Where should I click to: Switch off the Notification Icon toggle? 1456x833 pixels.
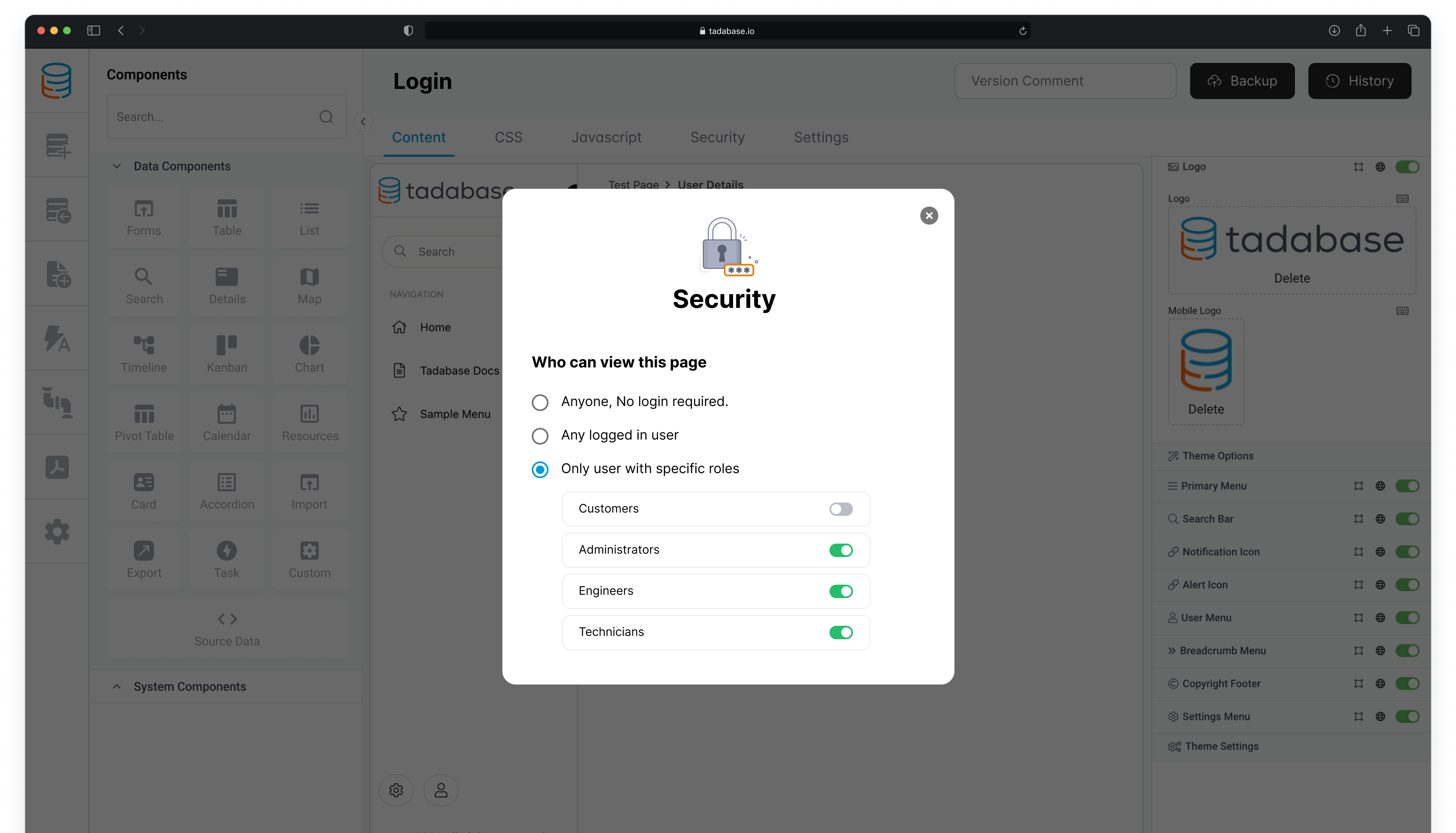tap(1407, 552)
